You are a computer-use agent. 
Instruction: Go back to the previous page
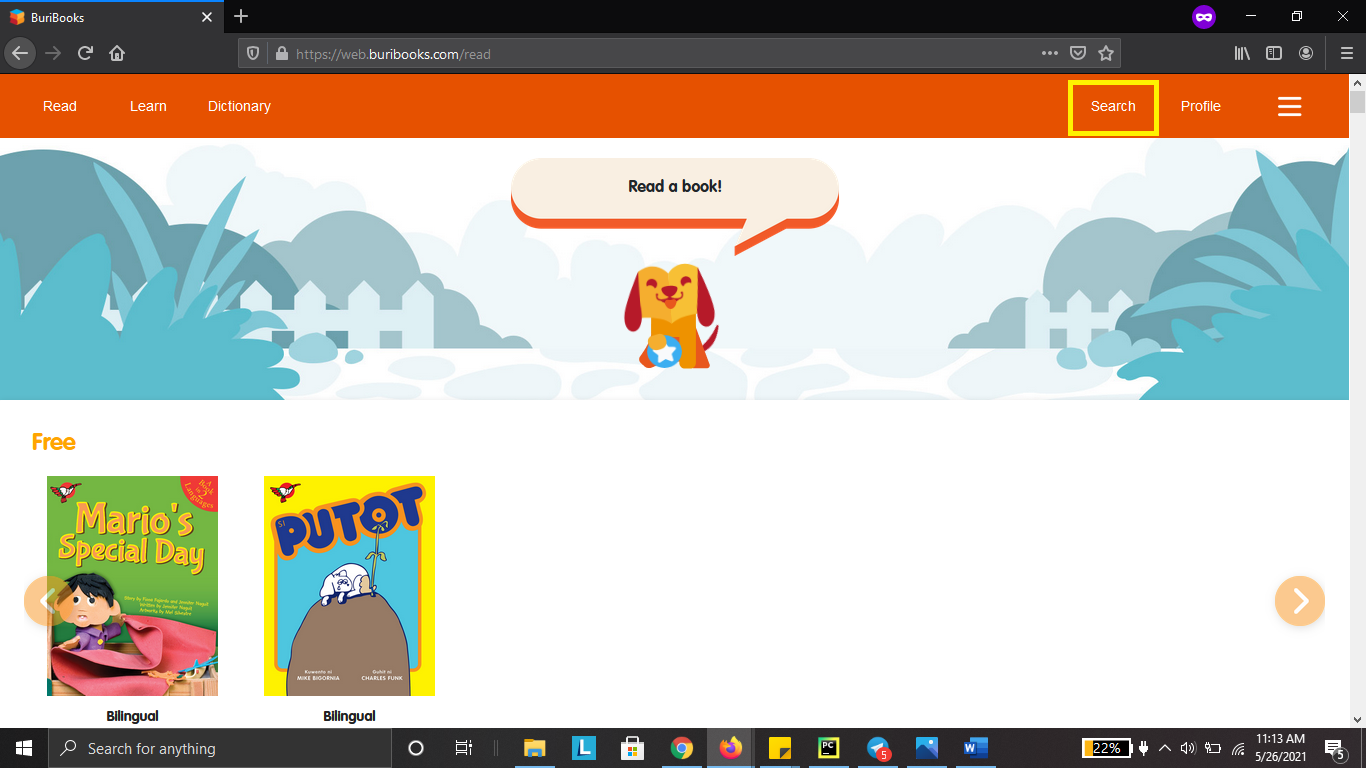[x=20, y=53]
